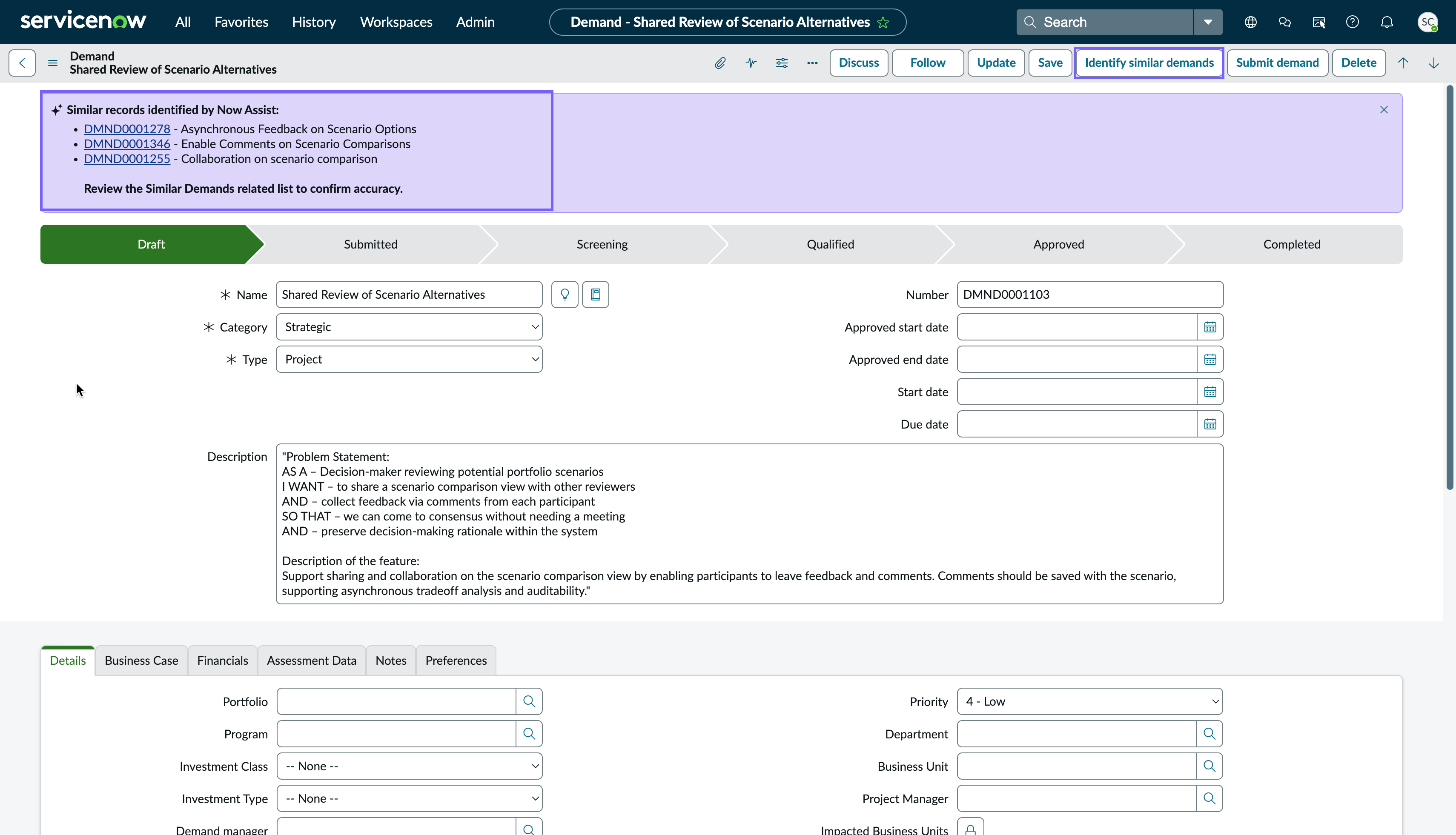This screenshot has width=1456, height=835.
Task: Click the Follow button
Action: 928,63
